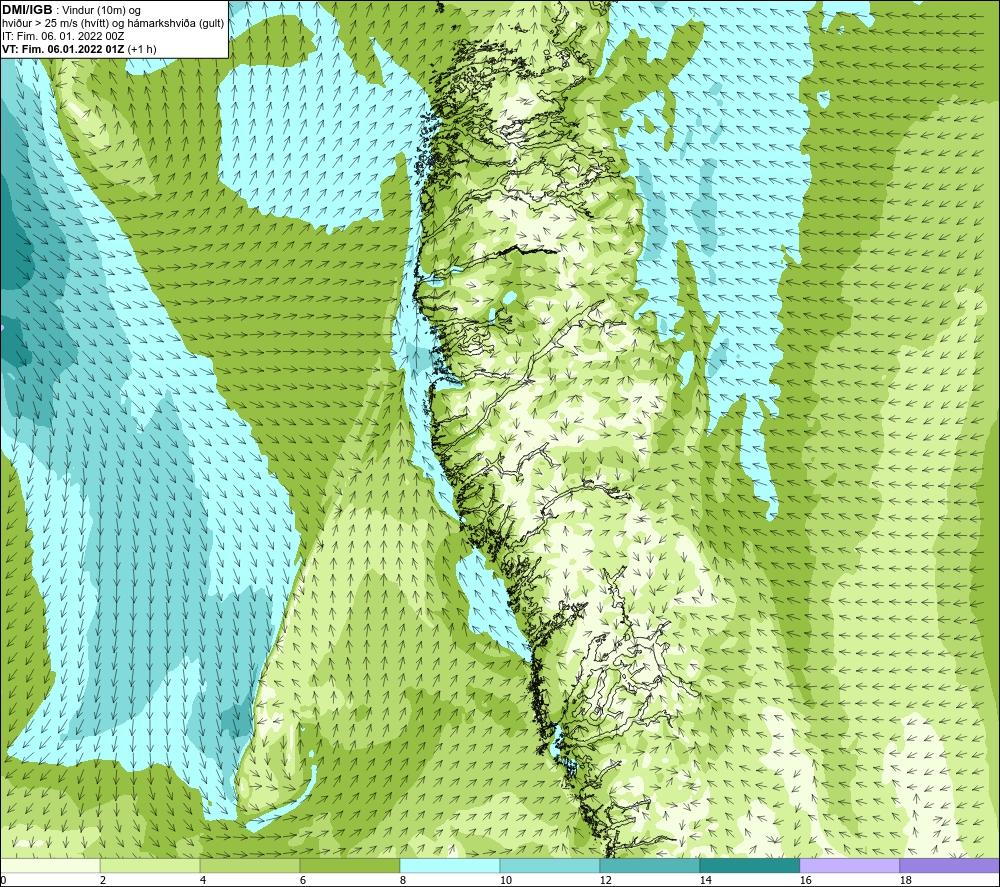Click the '6' scale label
This screenshot has width=1000, height=887.
tap(303, 880)
